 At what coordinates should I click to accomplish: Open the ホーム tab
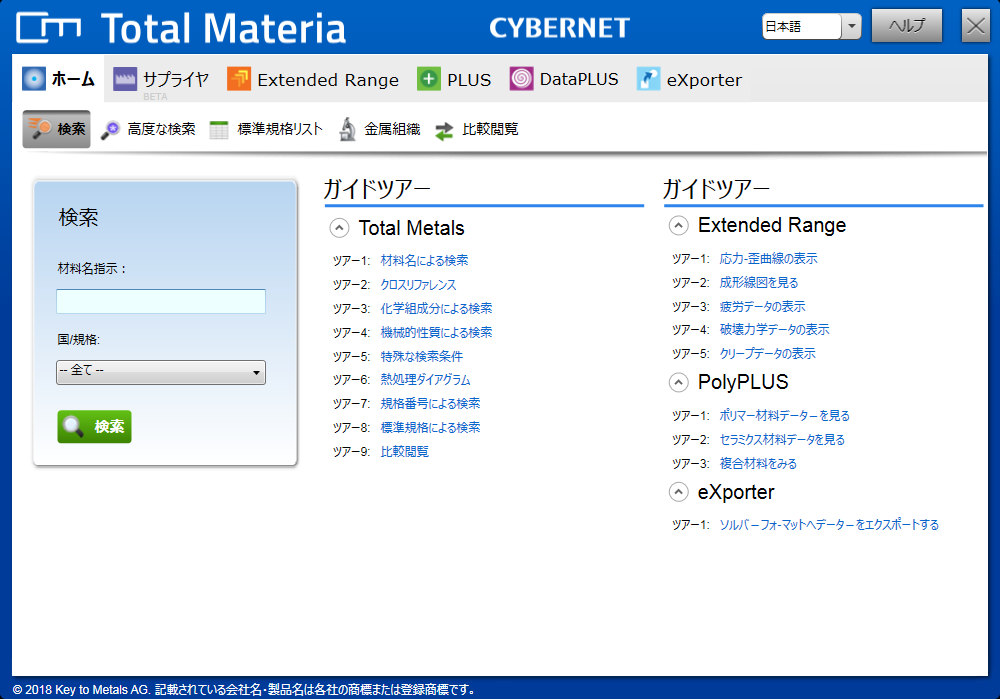point(59,79)
